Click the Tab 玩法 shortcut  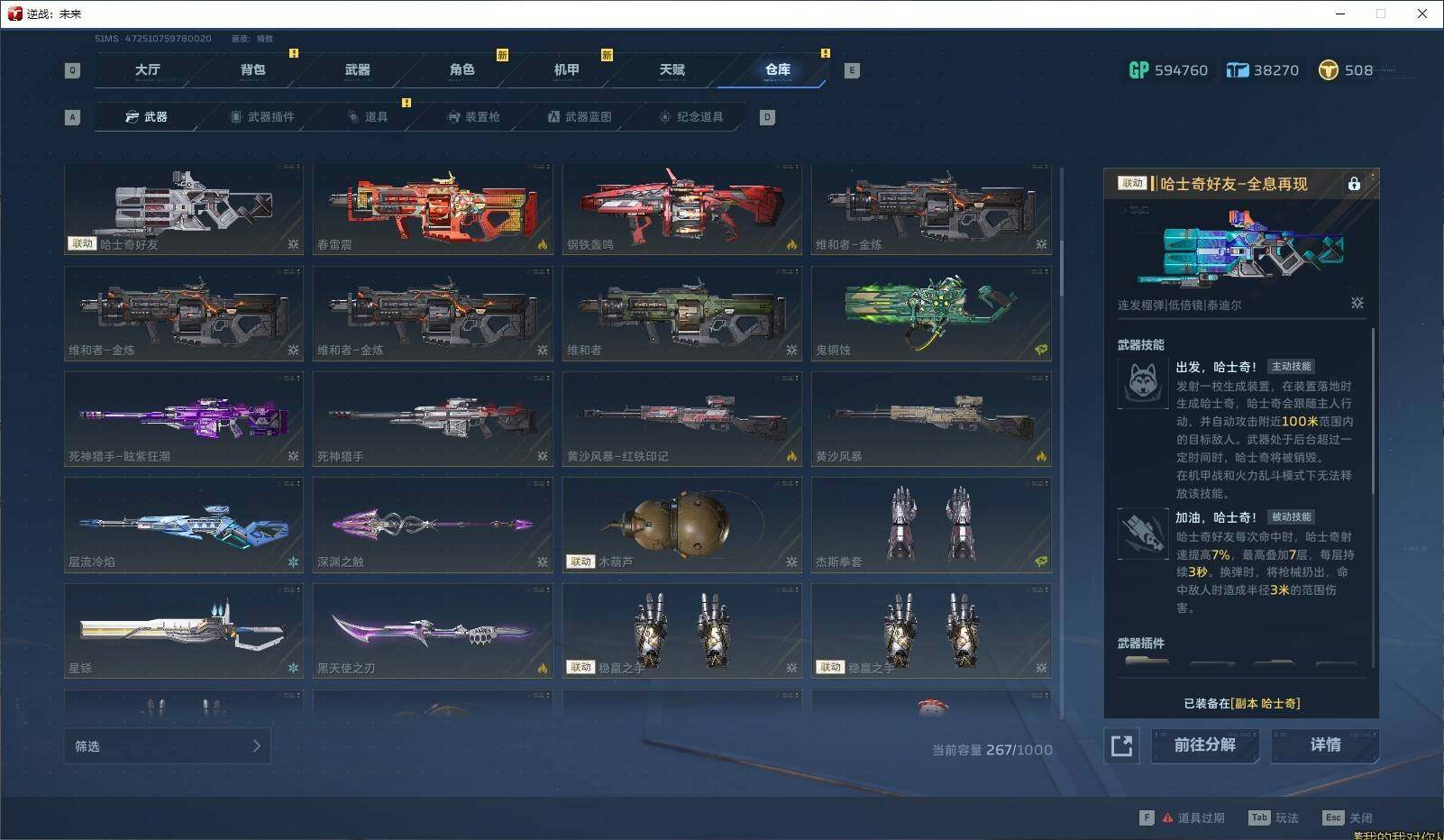[1273, 817]
